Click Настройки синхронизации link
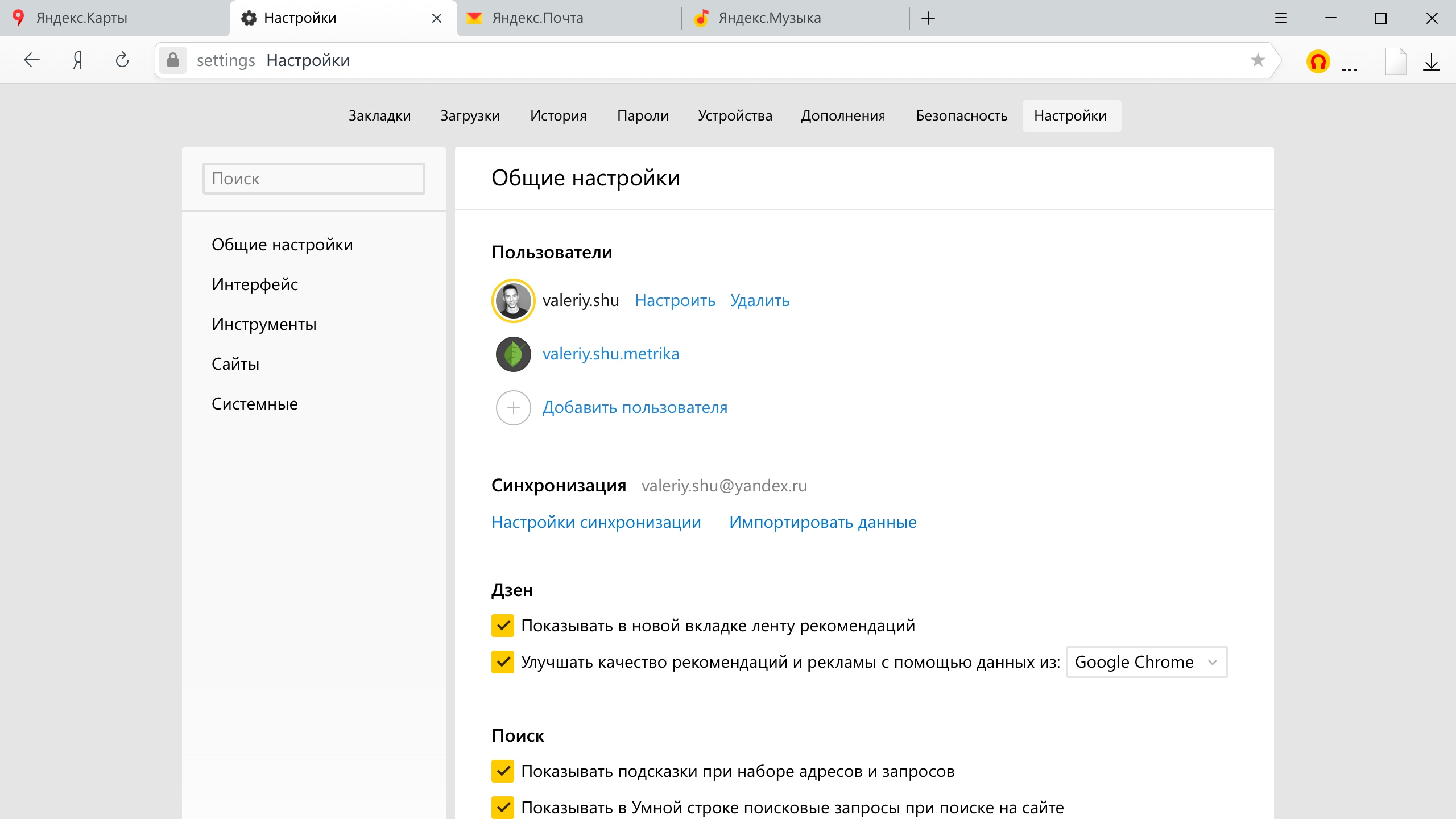Image resolution: width=1456 pixels, height=819 pixels. [x=596, y=522]
